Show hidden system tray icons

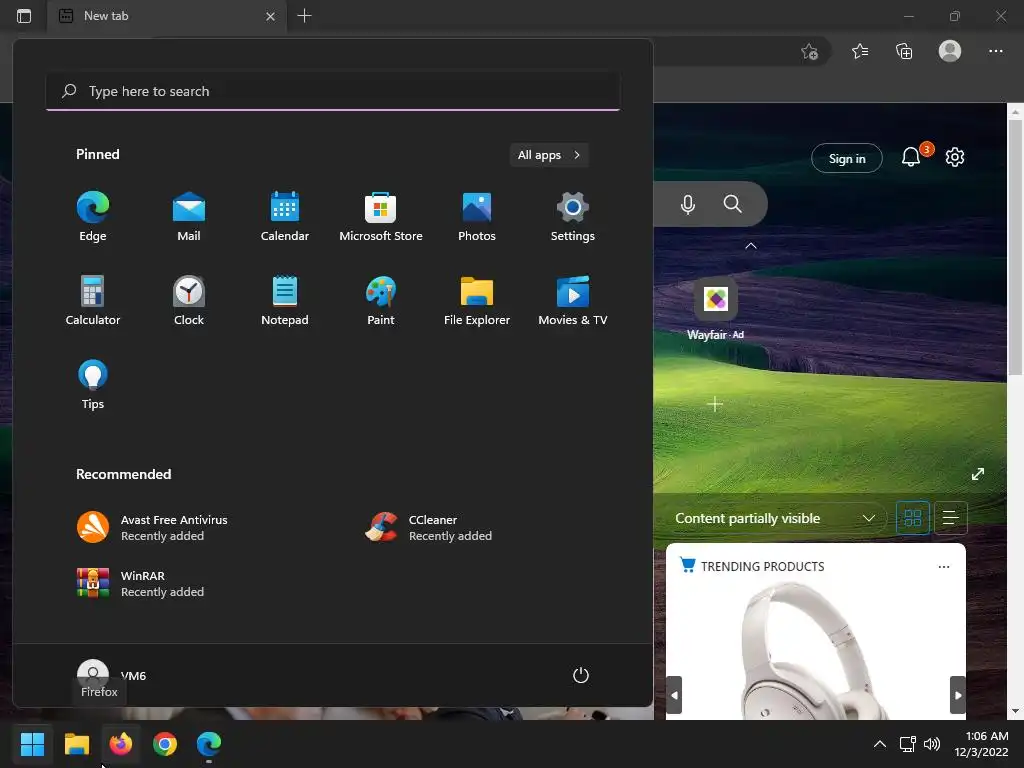[880, 744]
